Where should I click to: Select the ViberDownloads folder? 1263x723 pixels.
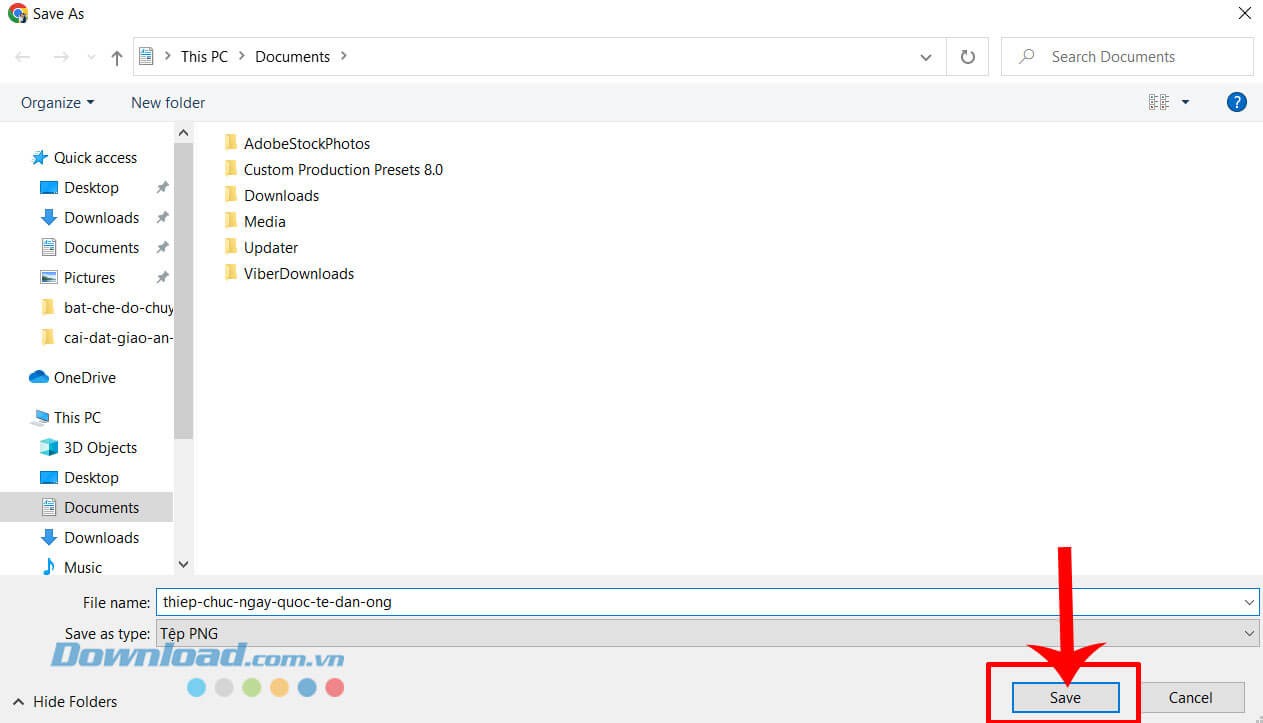(x=298, y=273)
